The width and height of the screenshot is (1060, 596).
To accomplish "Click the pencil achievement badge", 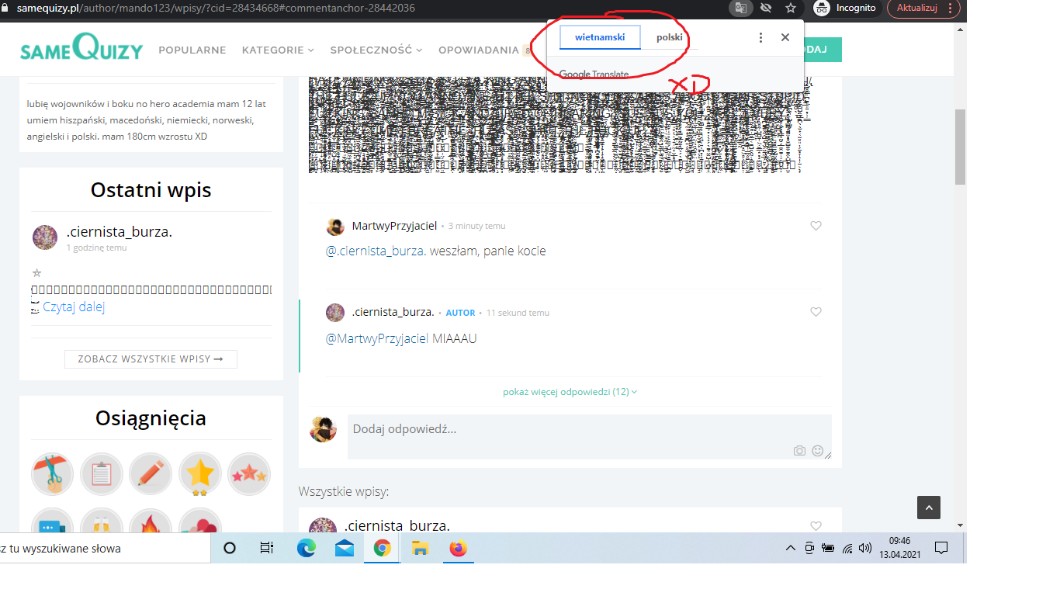I will [151, 474].
